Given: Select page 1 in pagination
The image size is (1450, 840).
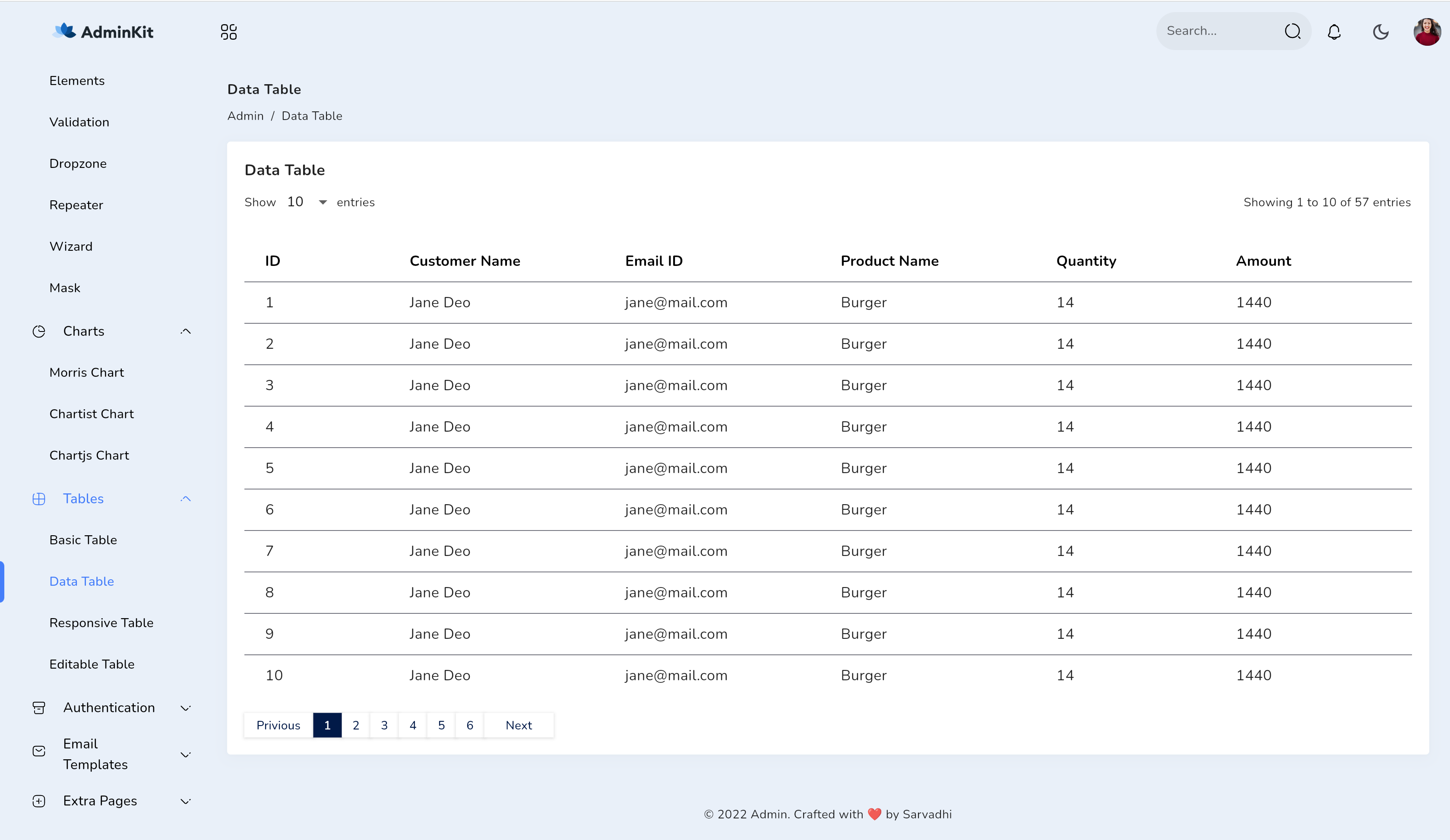Looking at the screenshot, I should [327, 725].
